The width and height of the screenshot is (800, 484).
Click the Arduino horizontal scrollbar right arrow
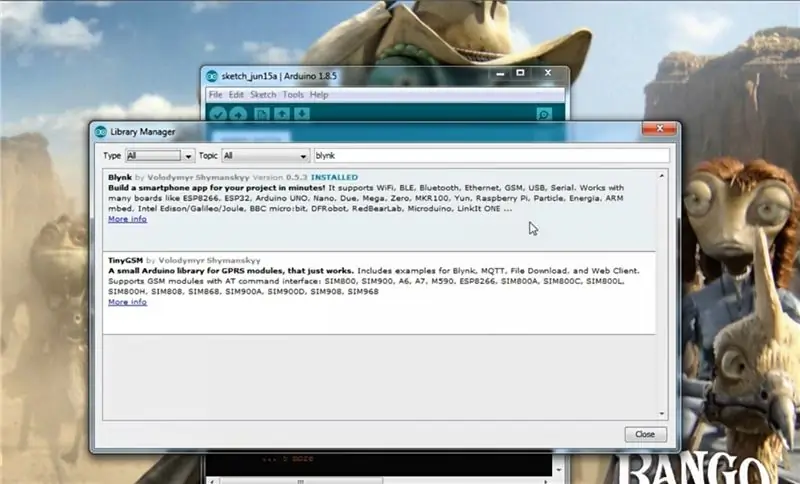(x=546, y=481)
